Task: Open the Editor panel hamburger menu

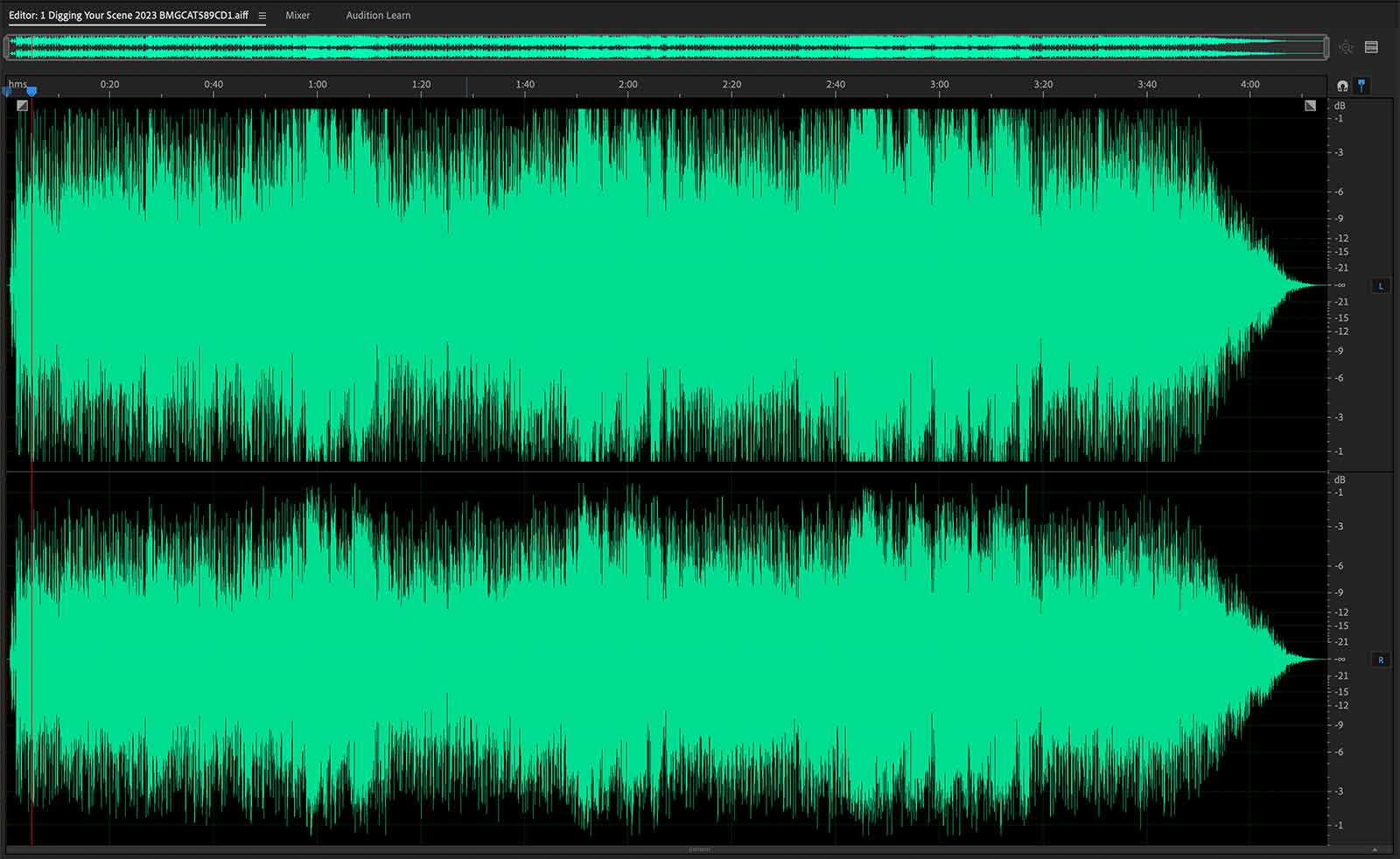Action: pyautogui.click(x=262, y=15)
